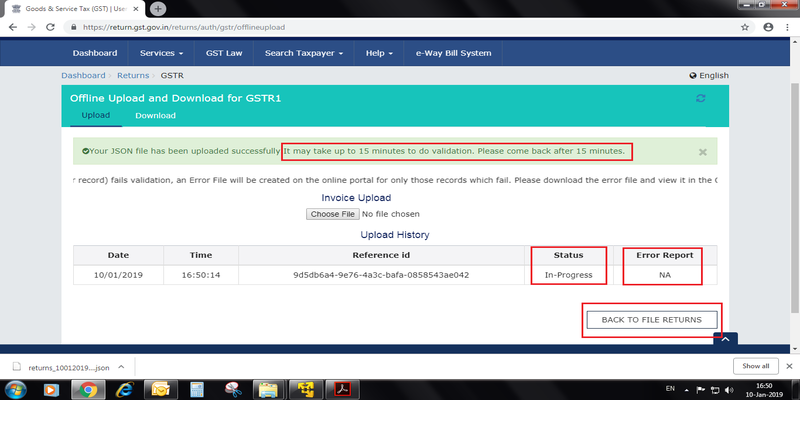Bookmark this page with star icon
800x430 pixels.
coord(745,27)
